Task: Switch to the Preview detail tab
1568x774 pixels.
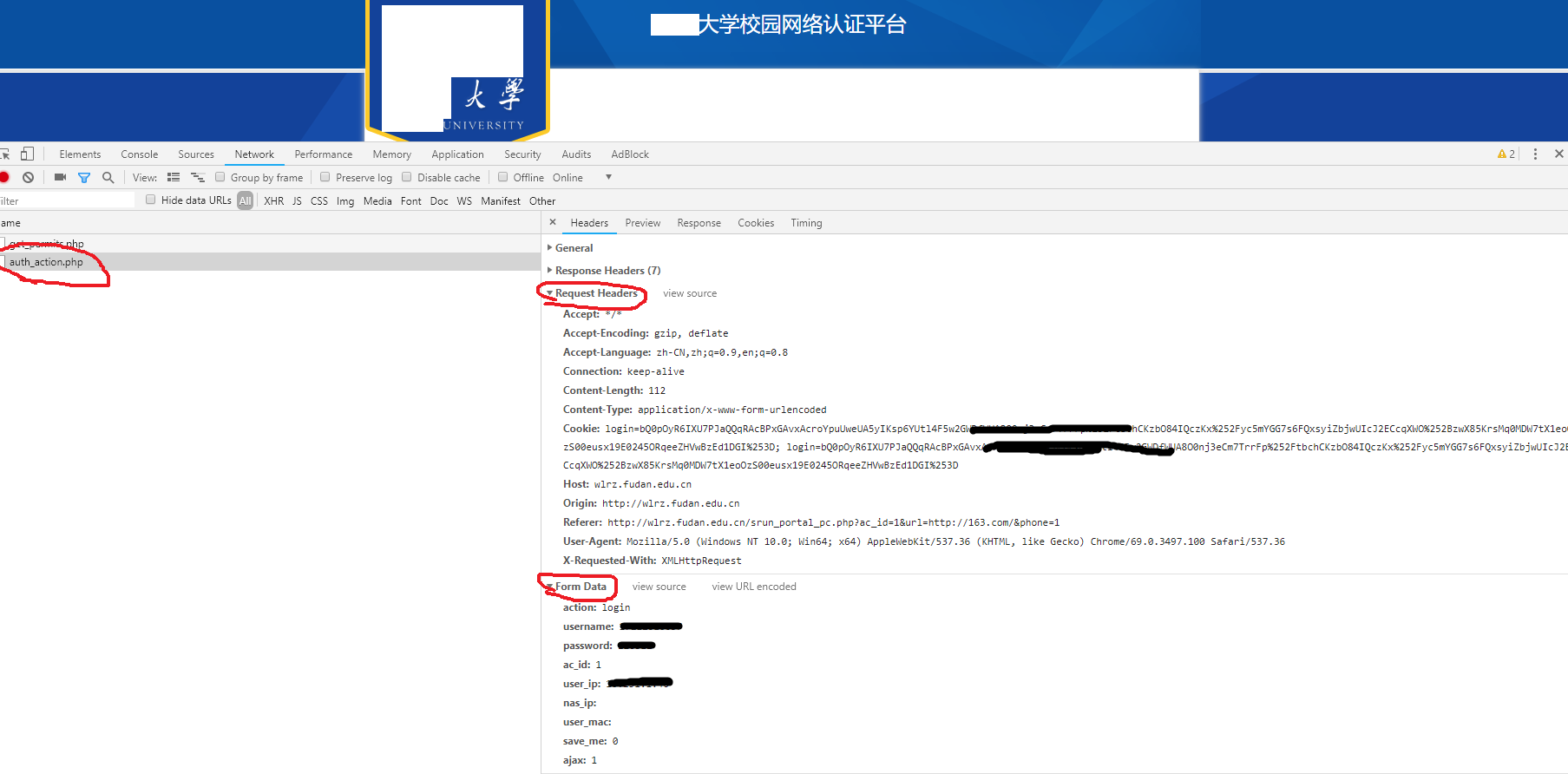Action: tap(643, 222)
